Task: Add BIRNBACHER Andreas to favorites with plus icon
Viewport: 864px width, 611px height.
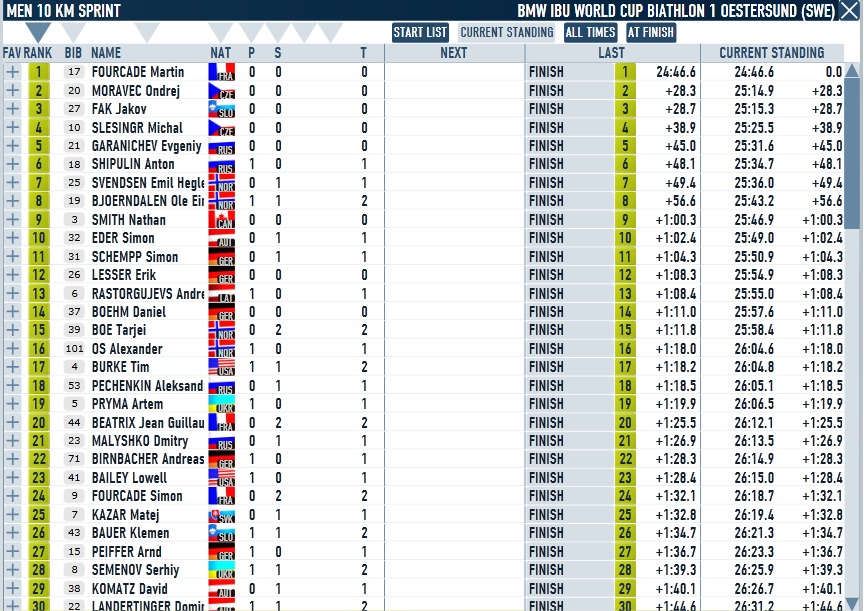Action: click(x=12, y=458)
